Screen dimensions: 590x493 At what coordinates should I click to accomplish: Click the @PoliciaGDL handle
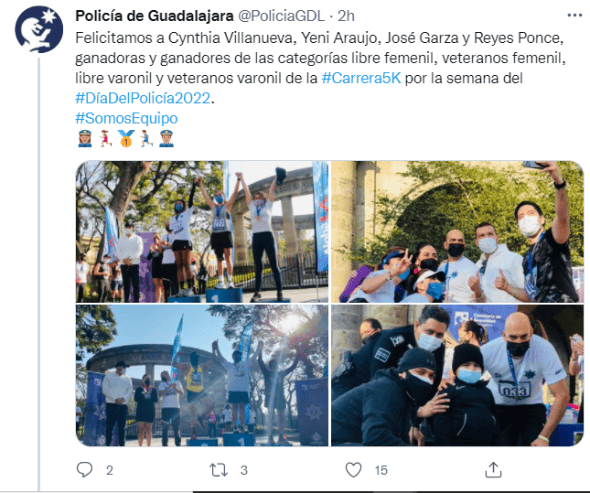click(x=281, y=16)
